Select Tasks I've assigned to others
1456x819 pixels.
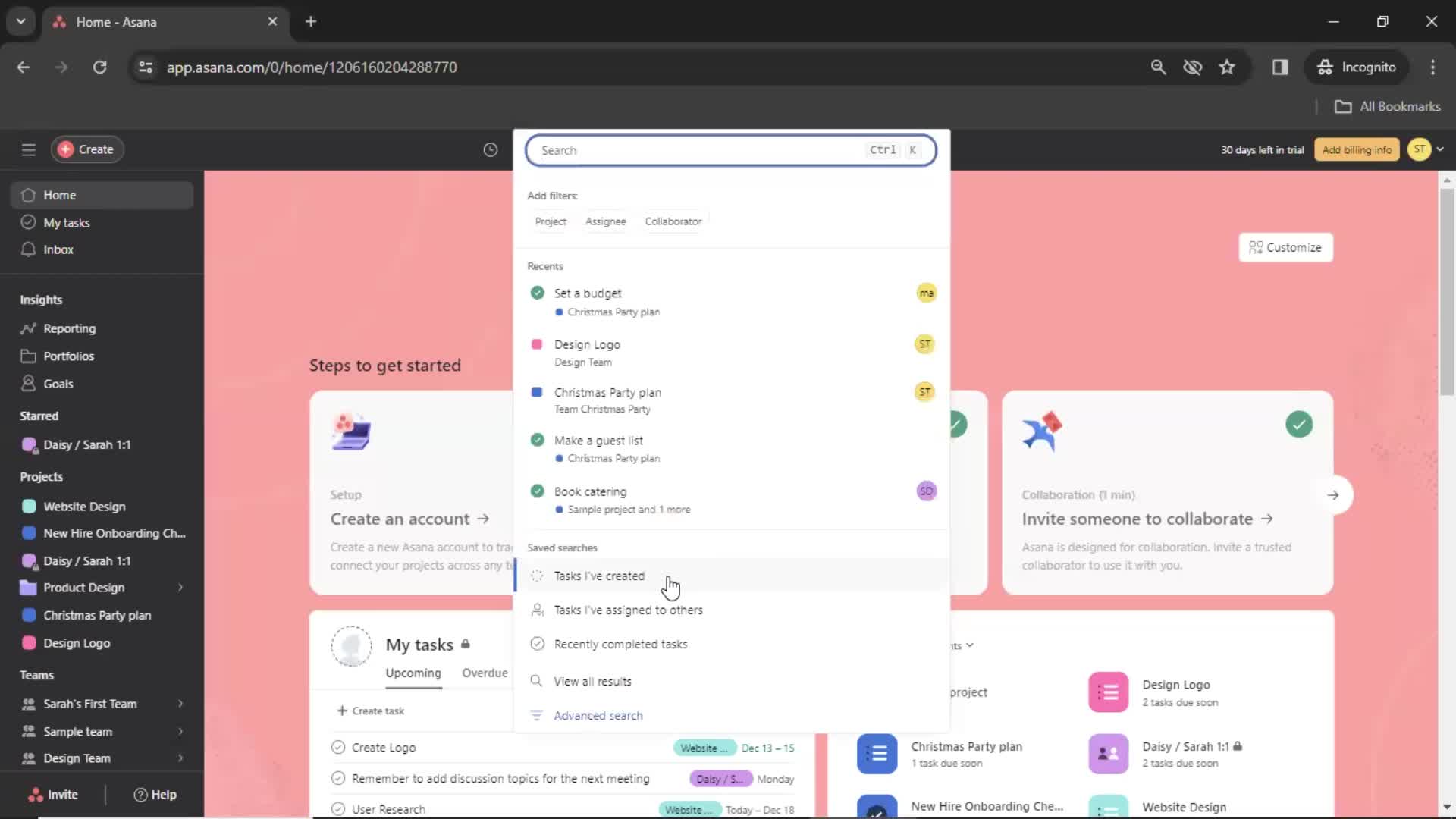coord(731,610)
